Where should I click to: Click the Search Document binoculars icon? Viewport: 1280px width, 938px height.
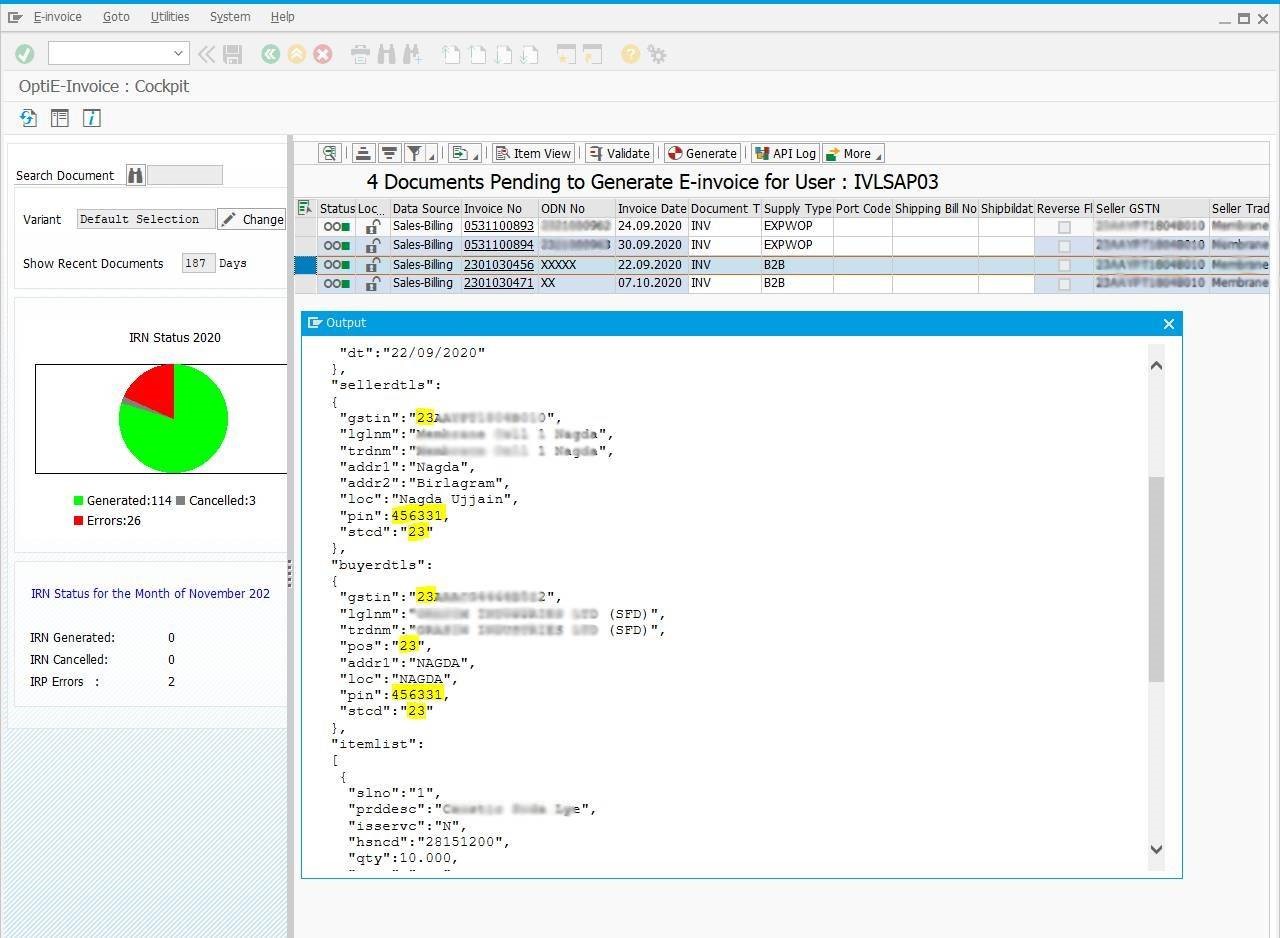pyautogui.click(x=135, y=175)
